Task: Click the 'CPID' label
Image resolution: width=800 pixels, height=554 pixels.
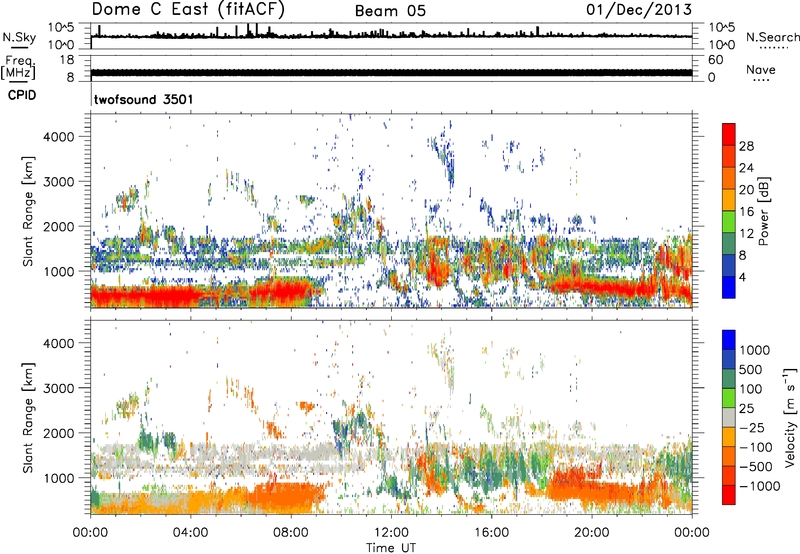Action: pos(22,95)
